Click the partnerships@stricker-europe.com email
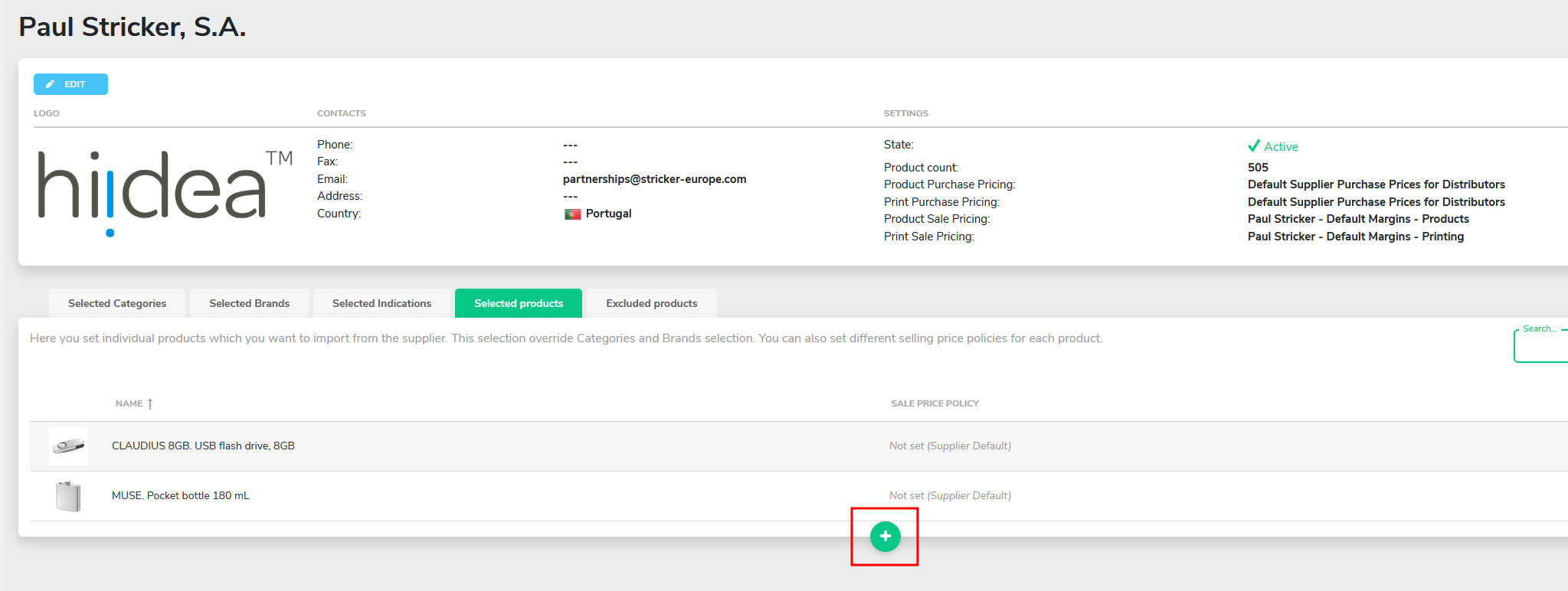This screenshot has height=591, width=1568. pyautogui.click(x=654, y=179)
